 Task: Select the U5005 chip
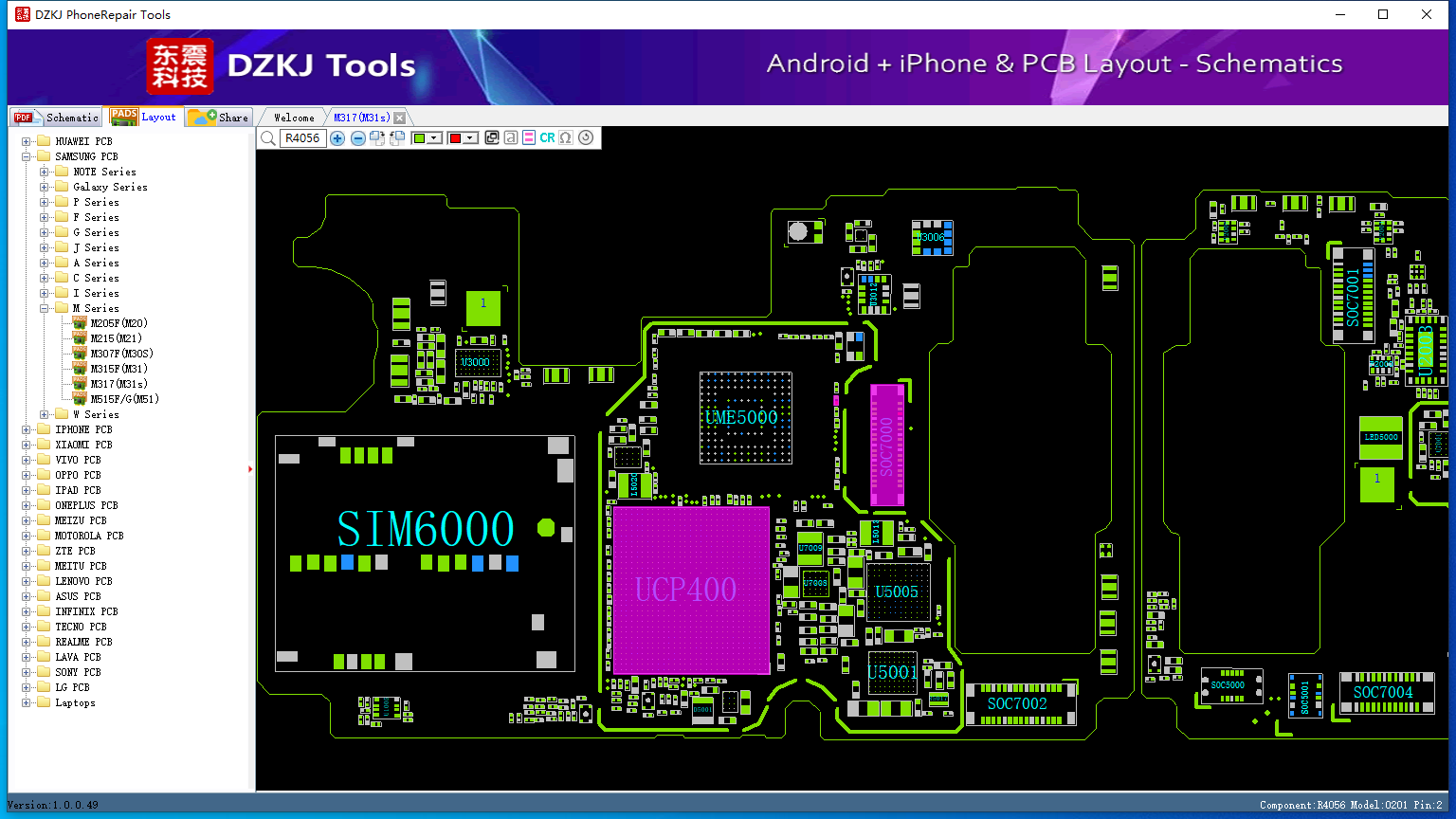click(898, 592)
